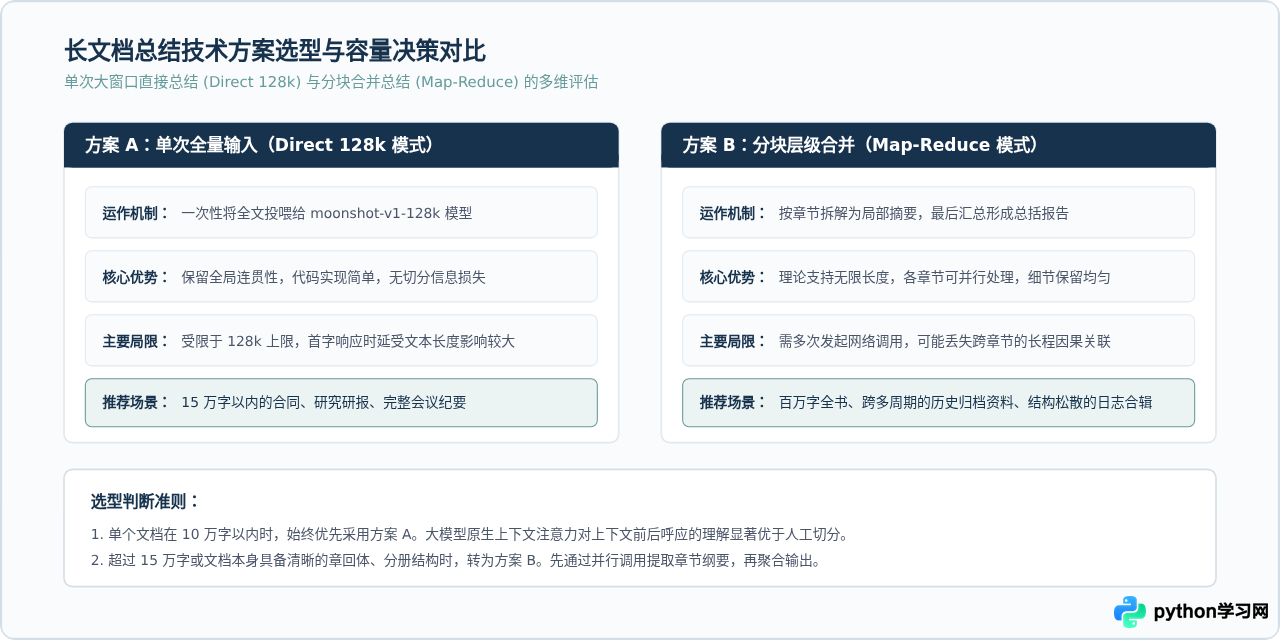Image resolution: width=1280 pixels, height=640 pixels.
Task: Click the subtitle mentioning Direct 128k and Map-Reduce
Action: (x=331, y=82)
